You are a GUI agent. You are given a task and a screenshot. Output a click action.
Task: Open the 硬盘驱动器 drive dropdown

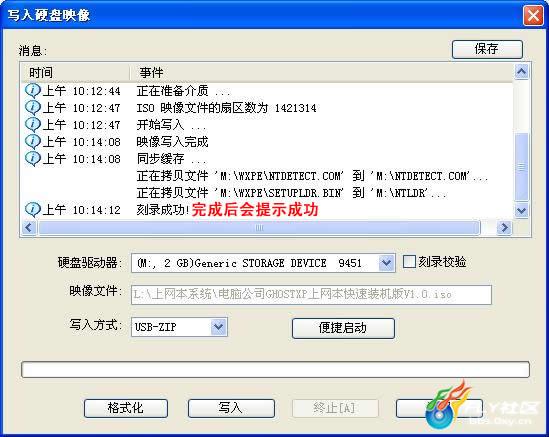tap(386, 263)
